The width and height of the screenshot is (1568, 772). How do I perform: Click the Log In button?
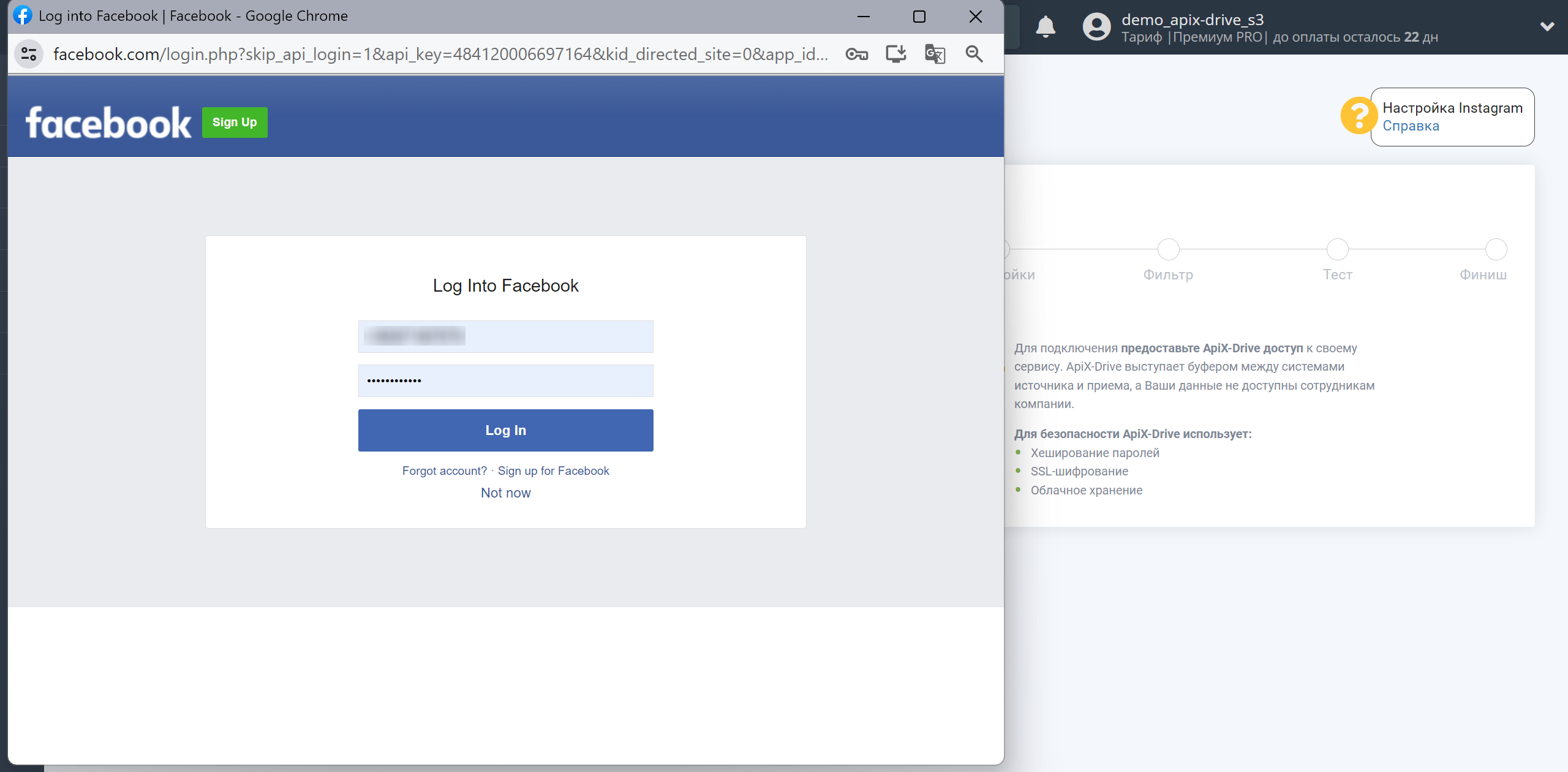(506, 430)
